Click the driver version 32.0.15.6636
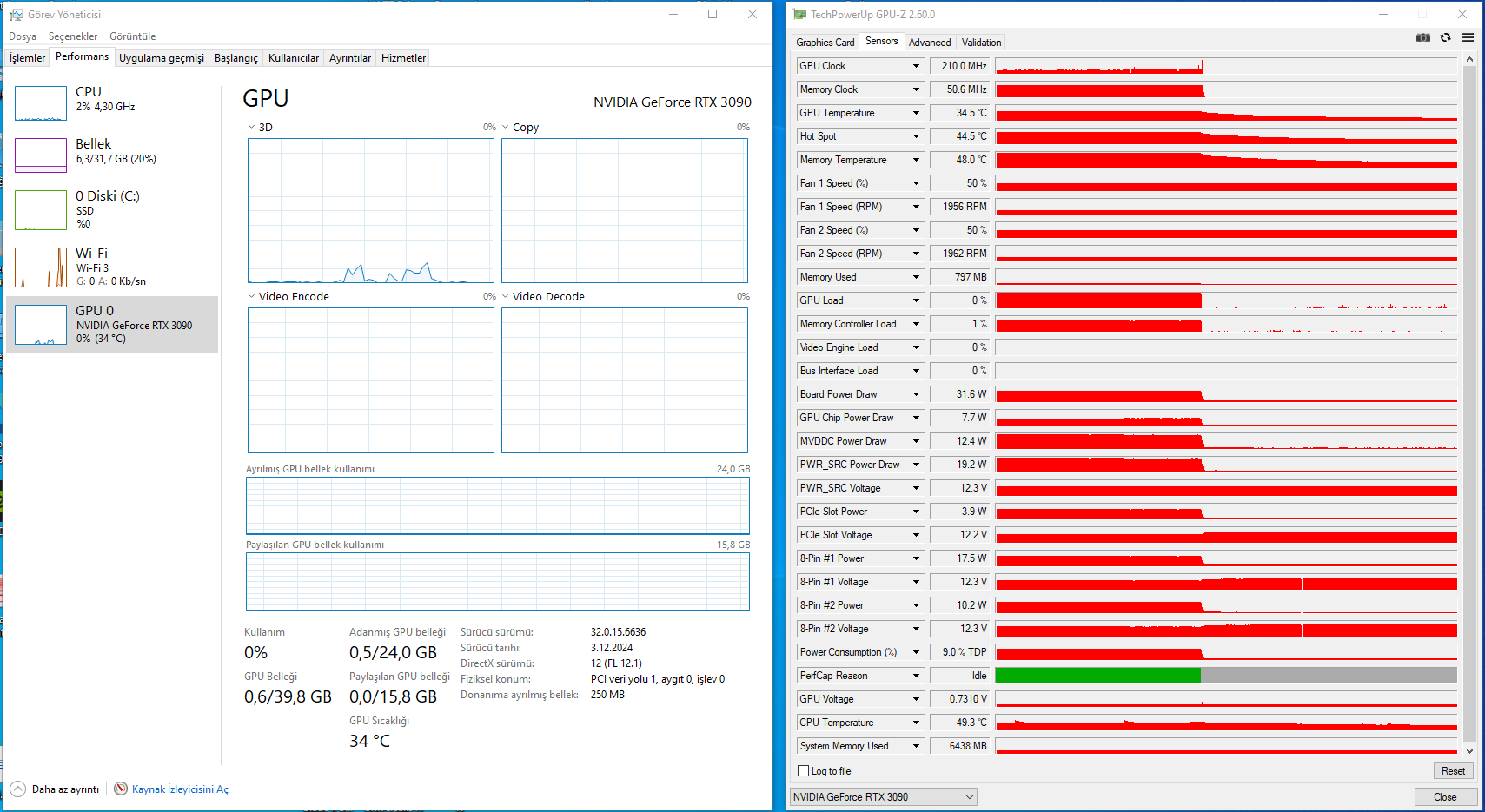Viewport: 1485px width, 812px height. 619,632
